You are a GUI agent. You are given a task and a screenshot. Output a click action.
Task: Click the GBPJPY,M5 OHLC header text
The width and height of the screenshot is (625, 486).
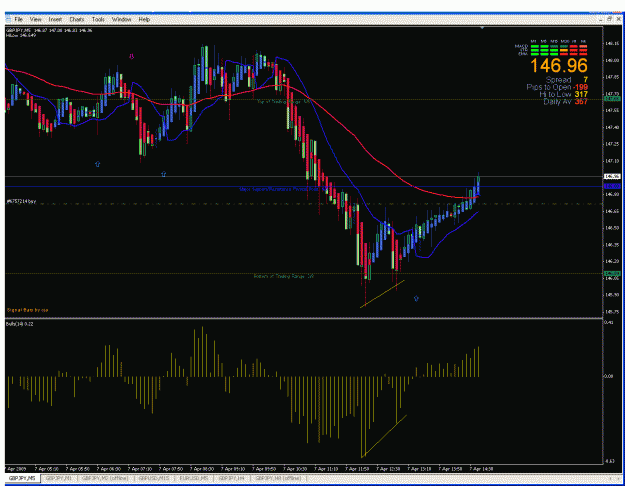point(49,30)
